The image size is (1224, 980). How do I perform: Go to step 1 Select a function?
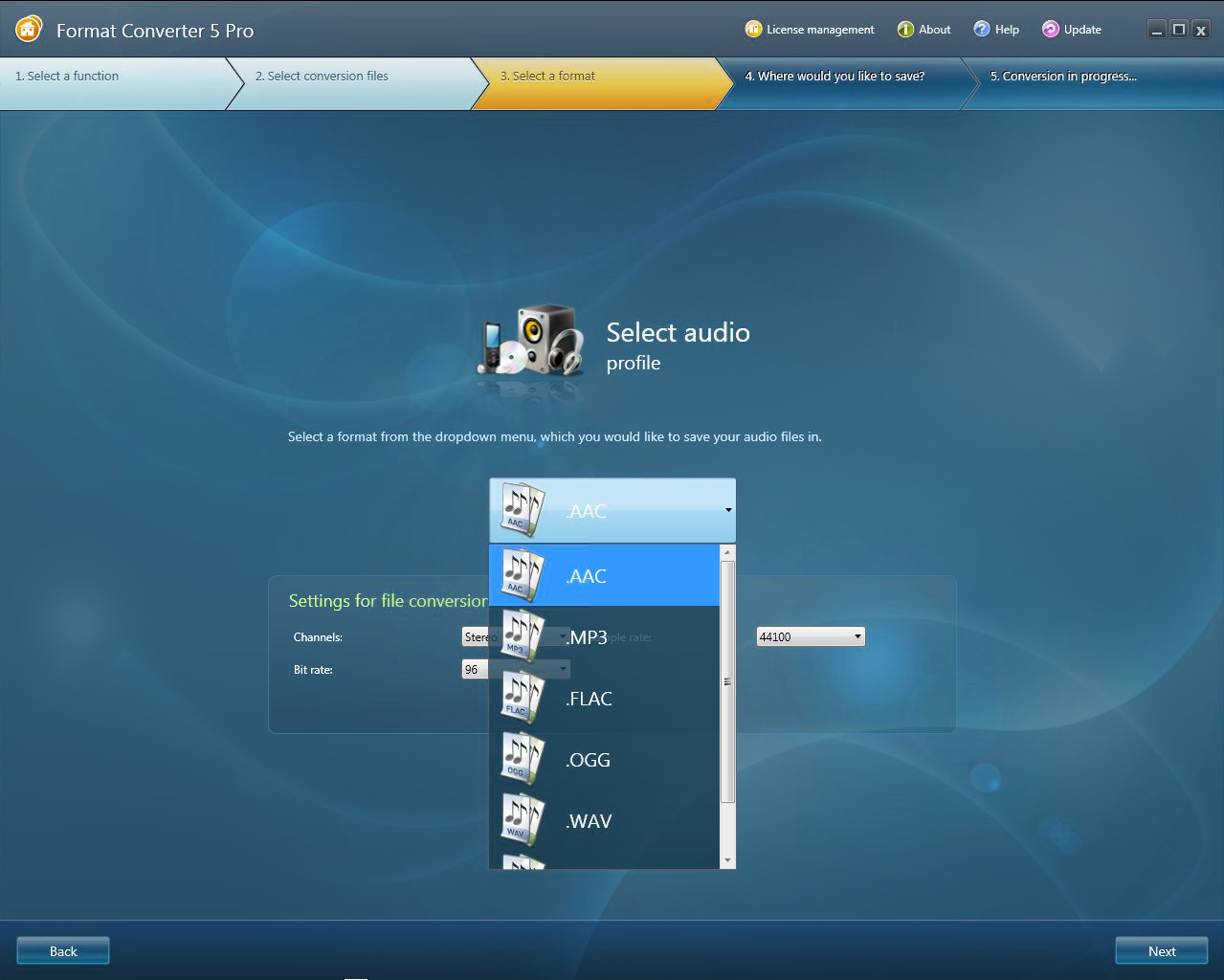pos(67,77)
